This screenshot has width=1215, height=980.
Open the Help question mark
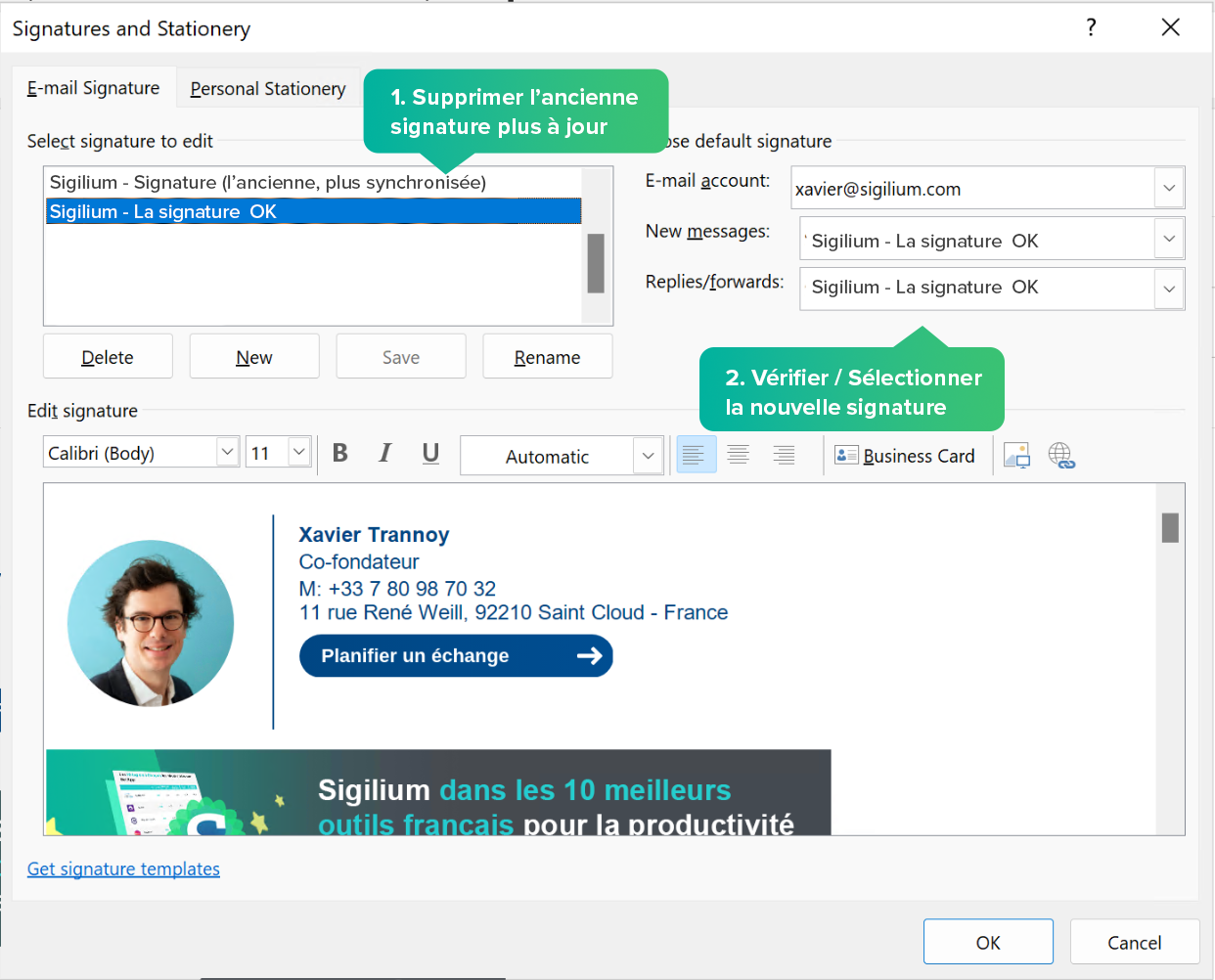point(1092,27)
